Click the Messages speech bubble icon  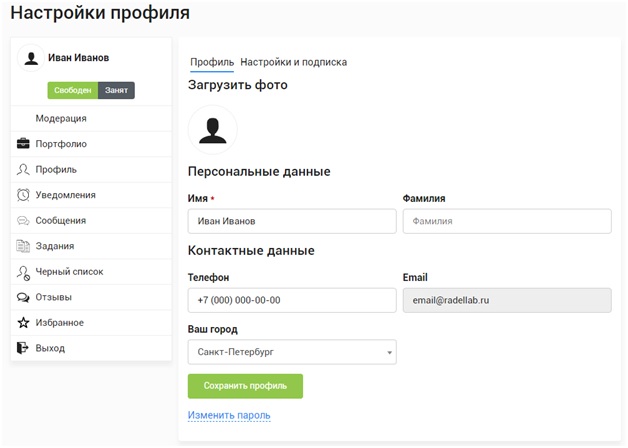pyautogui.click(x=23, y=221)
